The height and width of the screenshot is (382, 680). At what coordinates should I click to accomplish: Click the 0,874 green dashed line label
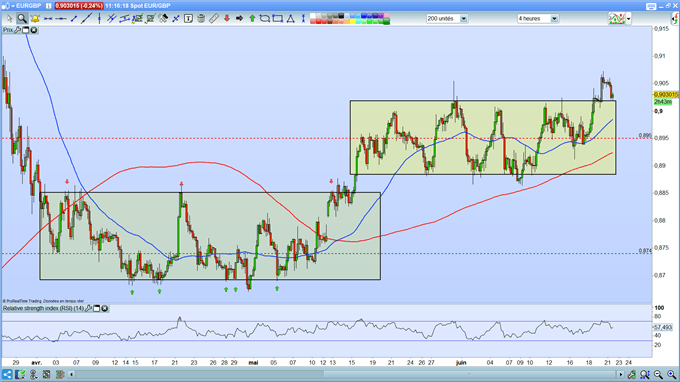[645, 251]
